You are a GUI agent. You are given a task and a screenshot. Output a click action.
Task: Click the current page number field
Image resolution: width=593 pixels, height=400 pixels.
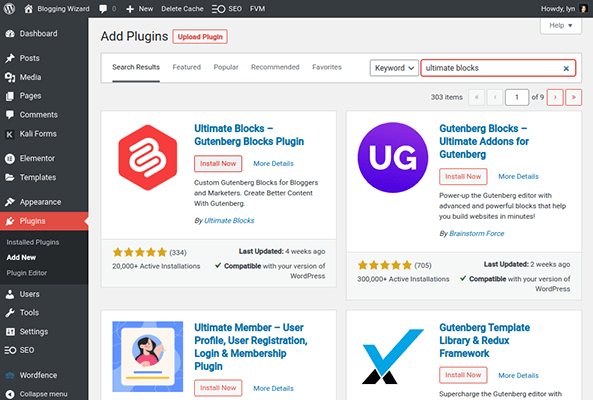(517, 98)
